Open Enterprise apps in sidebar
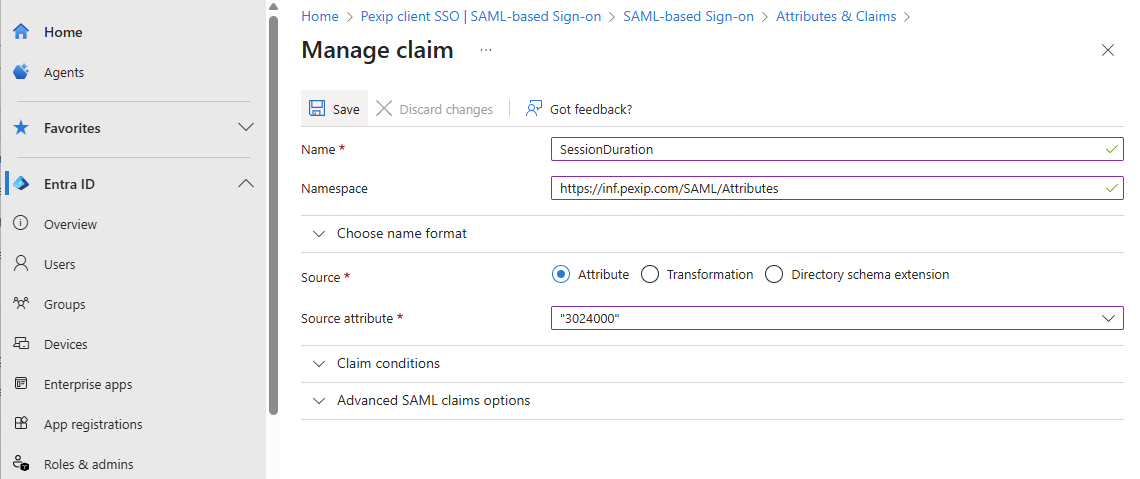Image resolution: width=1140 pixels, height=479 pixels. [87, 384]
